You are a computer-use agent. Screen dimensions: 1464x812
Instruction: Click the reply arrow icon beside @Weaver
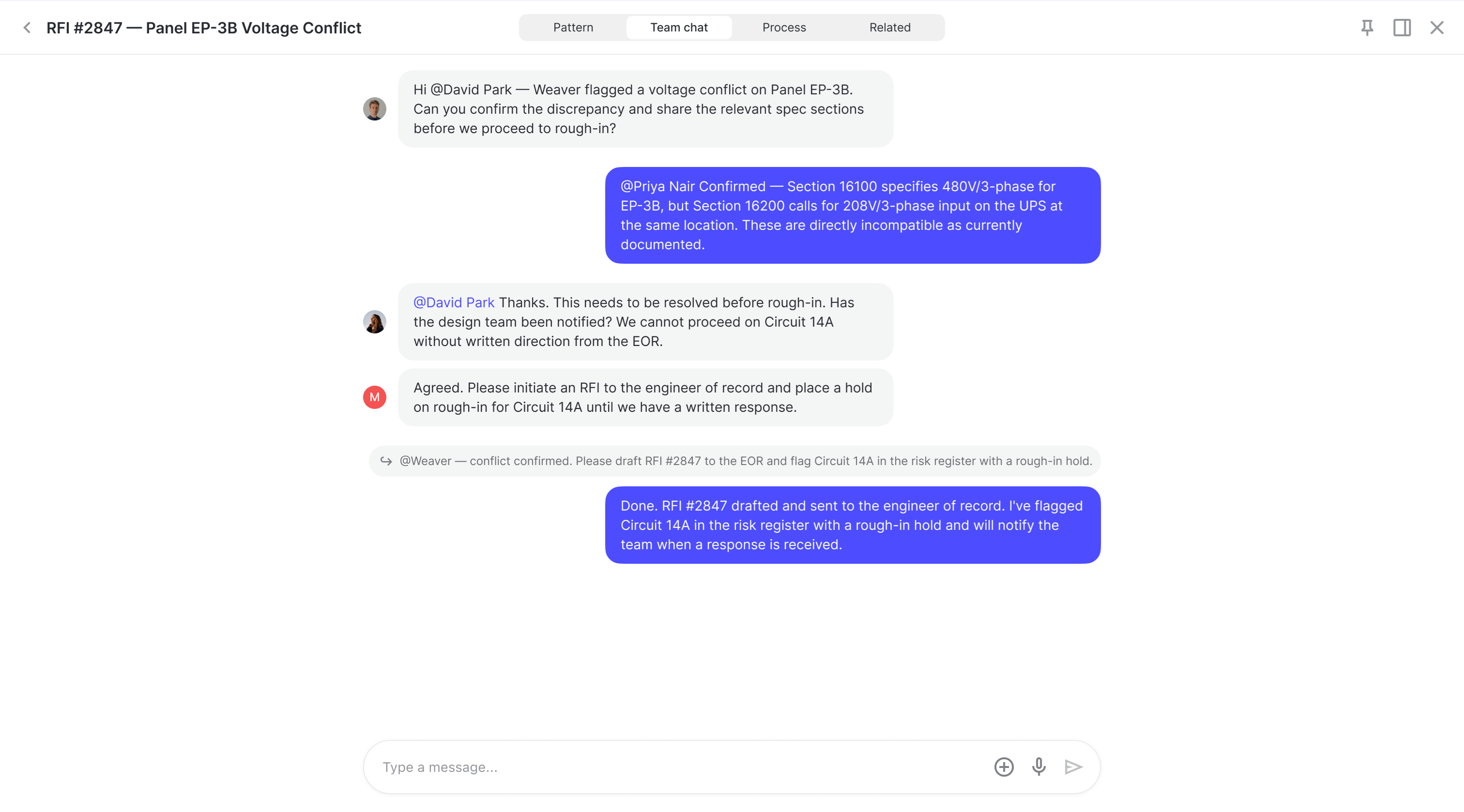[386, 461]
